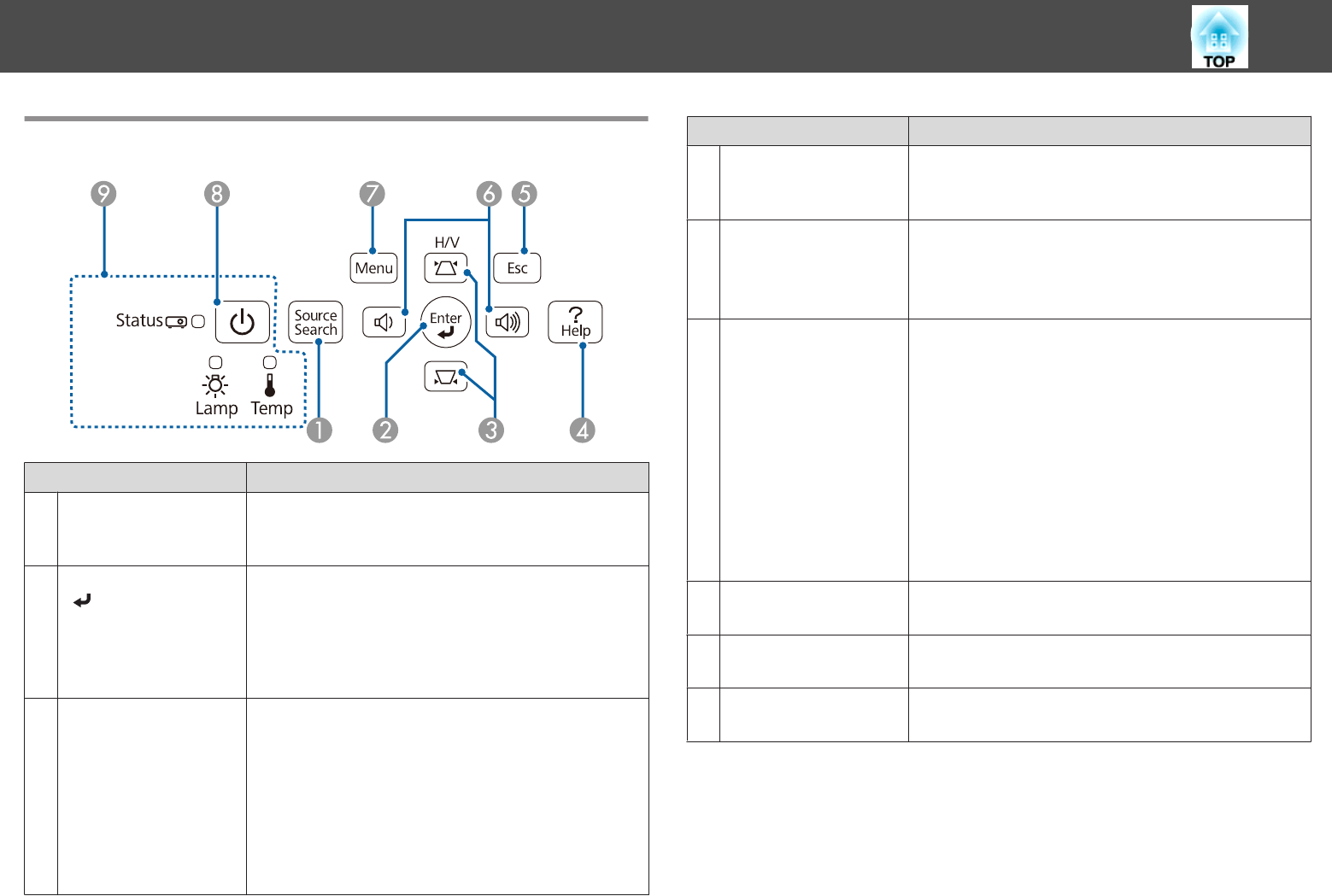Select callout number 4 marker
This screenshot has height=896, width=1332.
coord(583,430)
